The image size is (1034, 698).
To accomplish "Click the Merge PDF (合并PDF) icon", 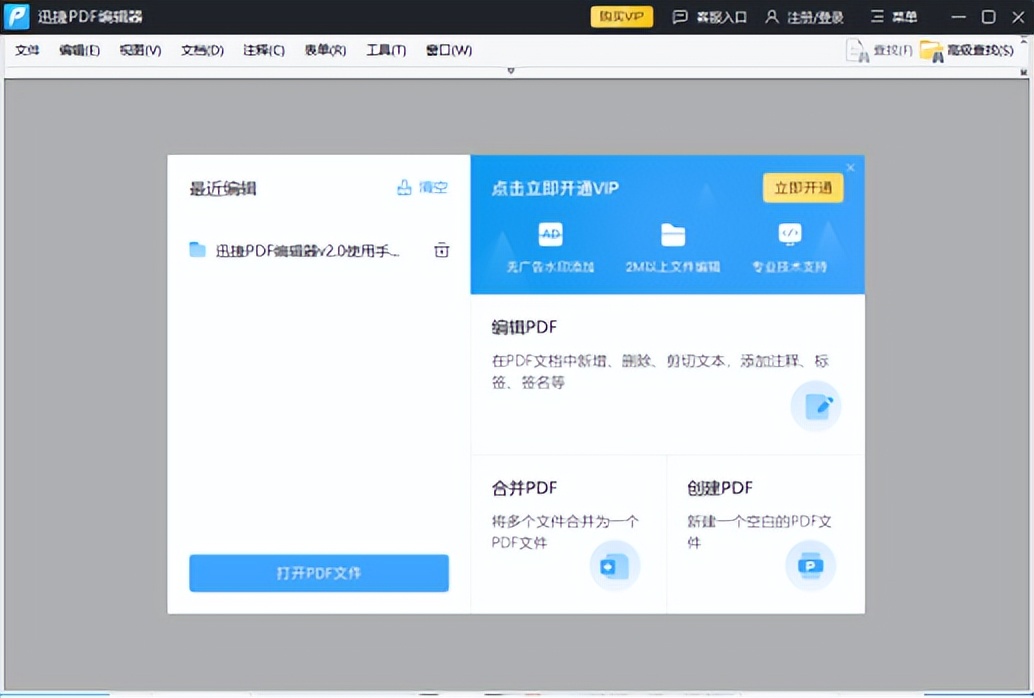I will click(614, 565).
